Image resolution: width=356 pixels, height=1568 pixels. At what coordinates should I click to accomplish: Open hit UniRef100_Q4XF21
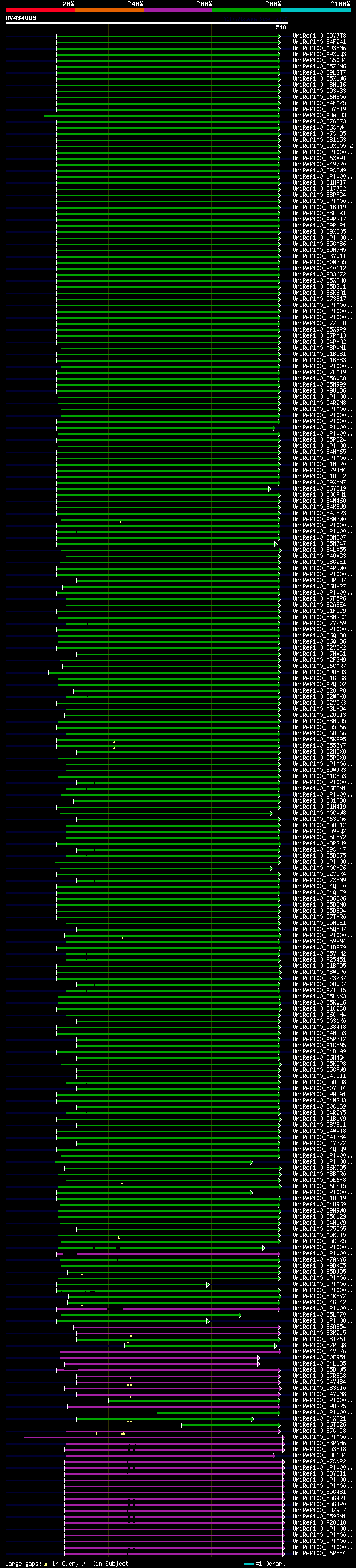(x=319, y=1419)
